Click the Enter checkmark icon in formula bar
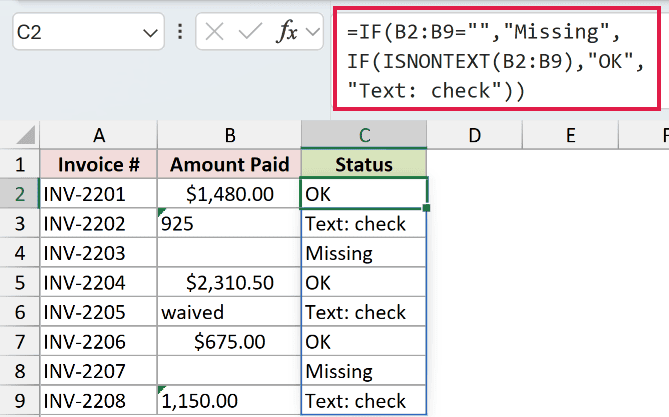 tap(250, 32)
